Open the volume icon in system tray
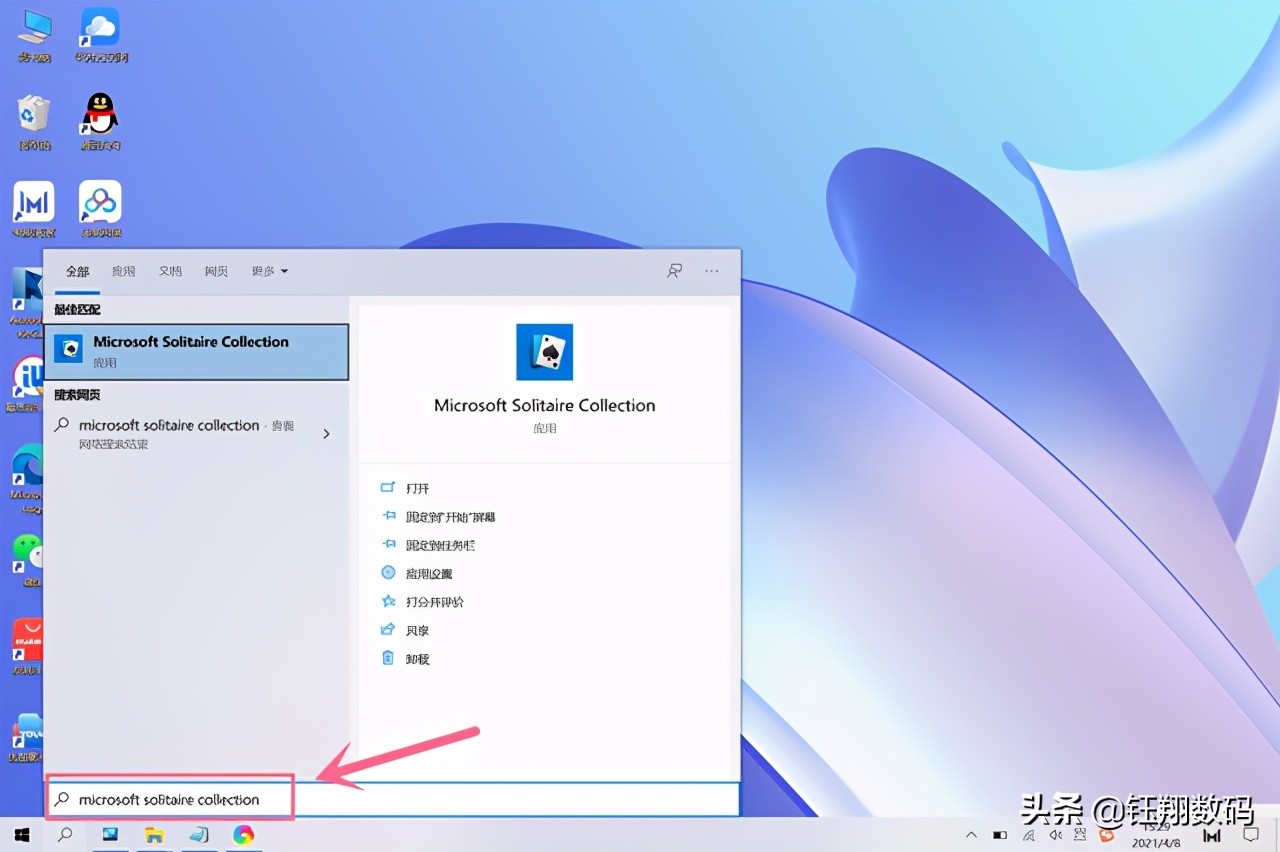This screenshot has height=852, width=1280. [x=1055, y=835]
